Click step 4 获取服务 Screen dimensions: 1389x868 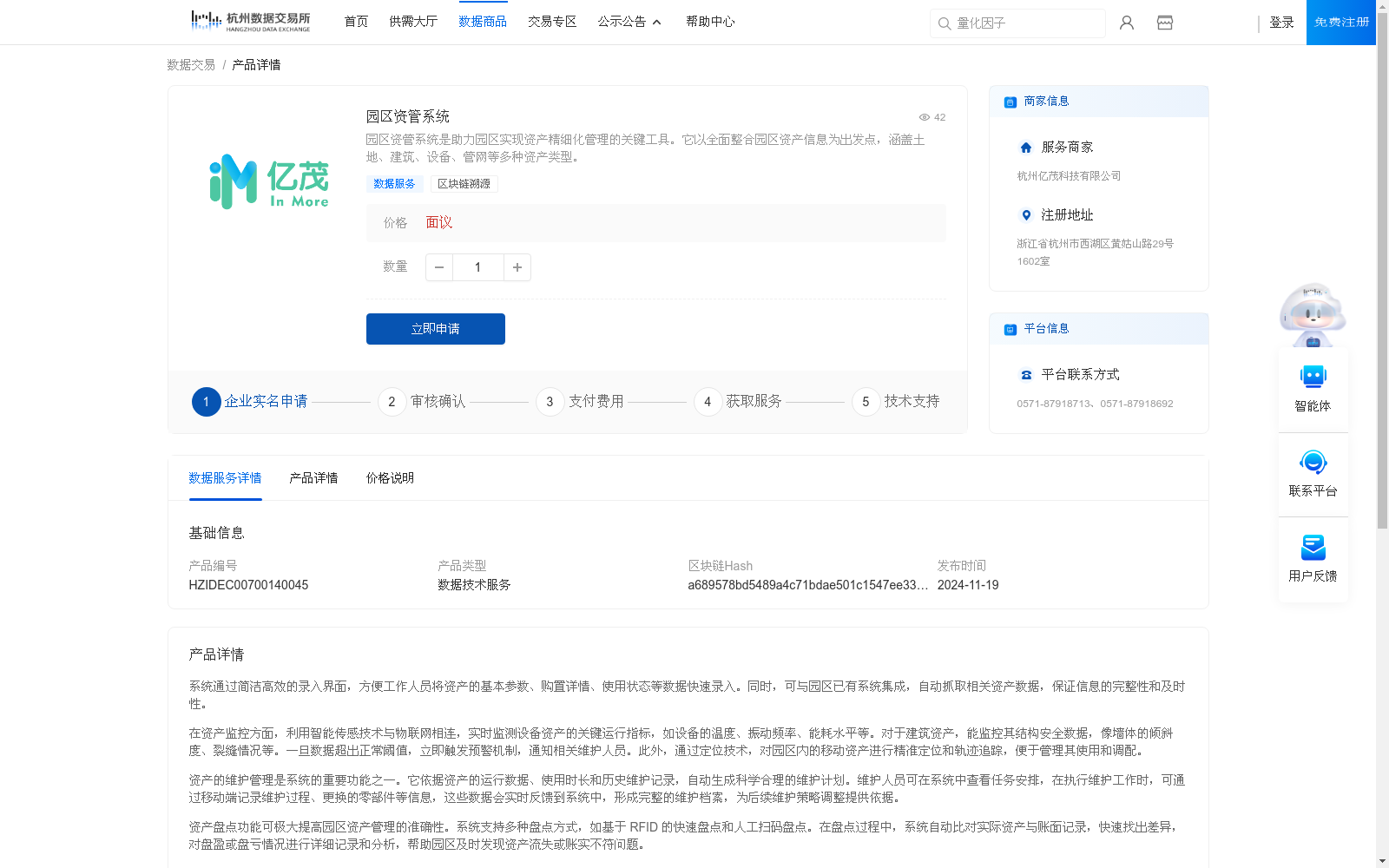pos(738,402)
